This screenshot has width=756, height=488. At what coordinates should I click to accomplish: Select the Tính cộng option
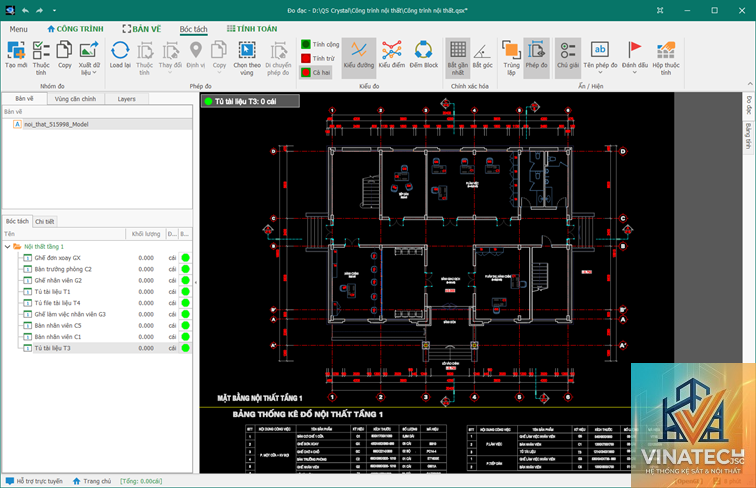(x=320, y=44)
